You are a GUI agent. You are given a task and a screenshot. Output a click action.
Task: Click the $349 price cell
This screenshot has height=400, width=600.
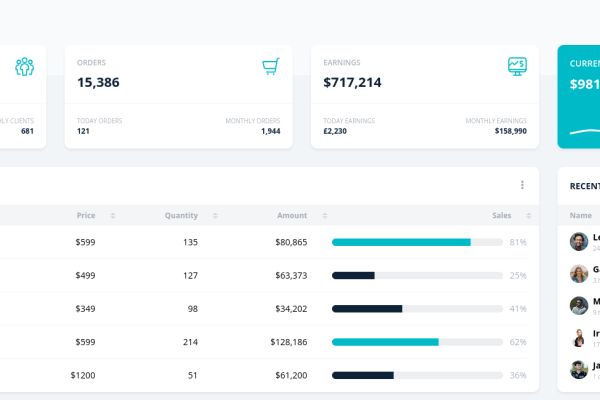(x=85, y=309)
